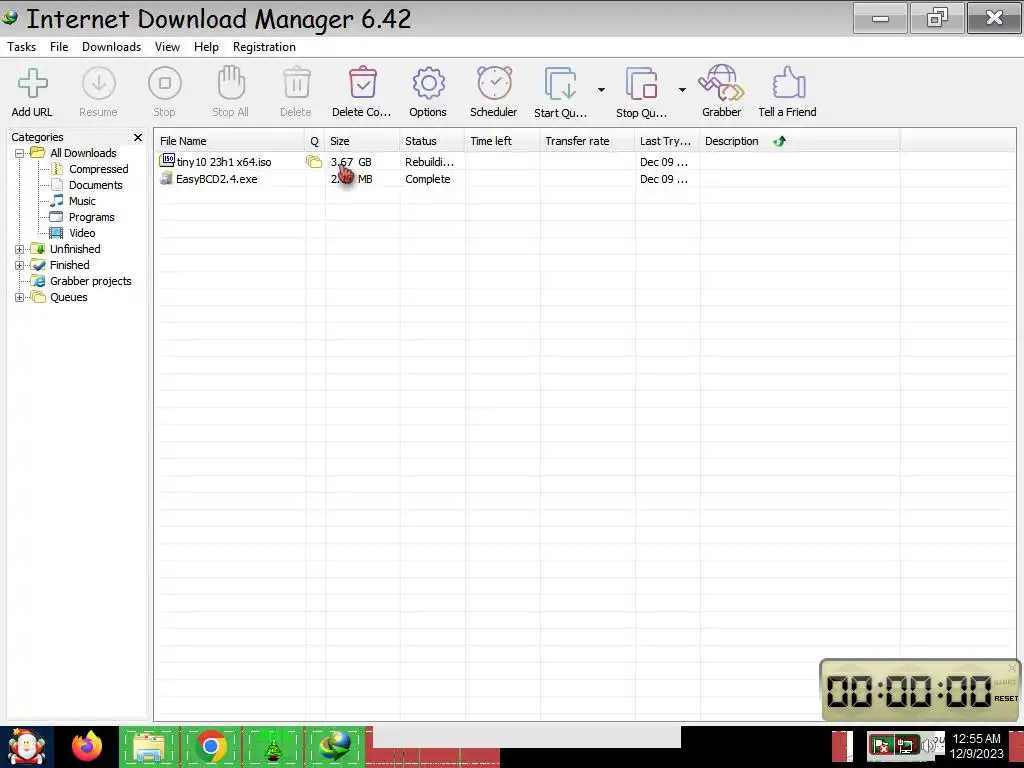Open Firefox from the taskbar
Image resolution: width=1024 pixels, height=768 pixels.
tap(87, 746)
